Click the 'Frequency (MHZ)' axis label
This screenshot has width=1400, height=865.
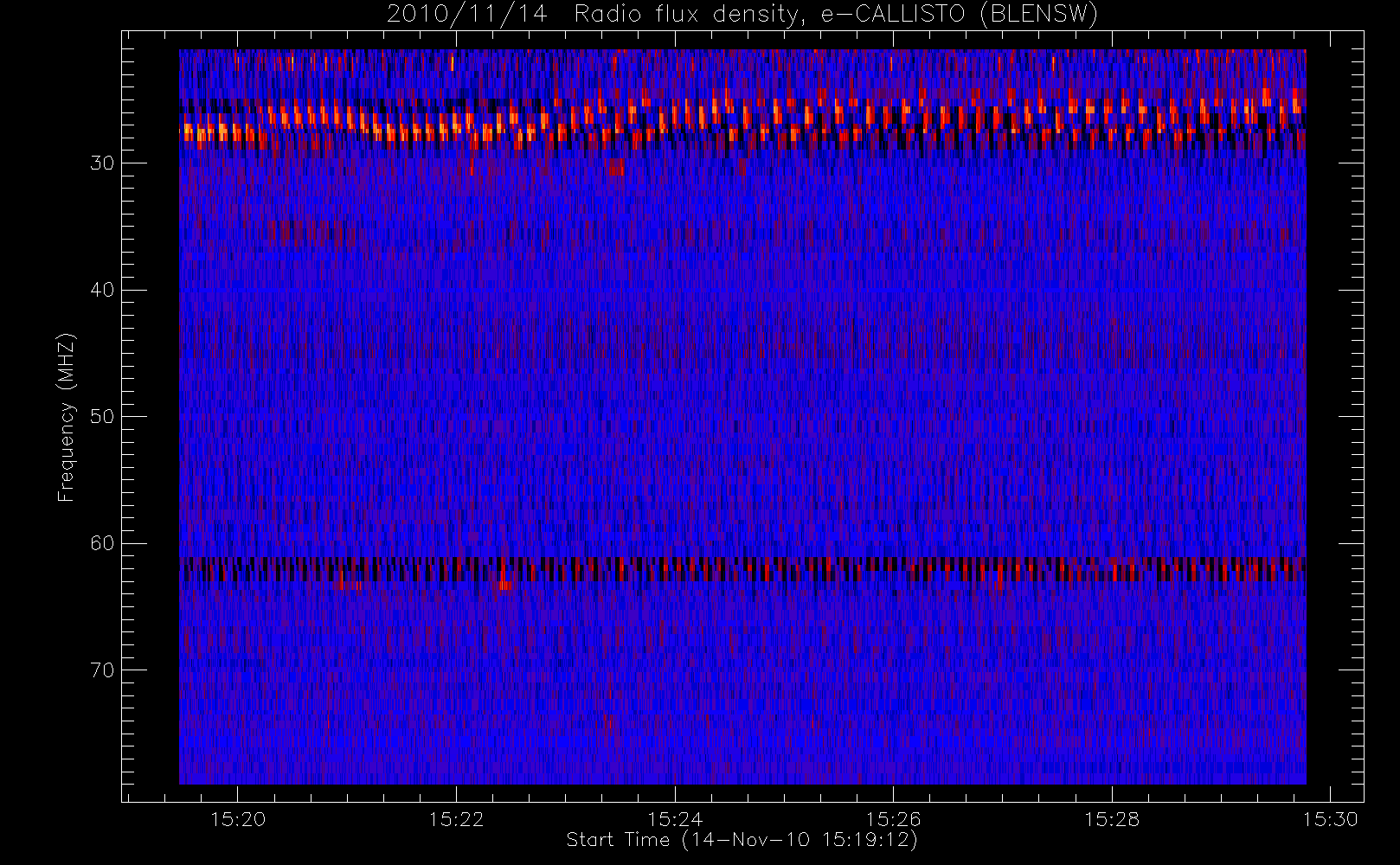66,417
